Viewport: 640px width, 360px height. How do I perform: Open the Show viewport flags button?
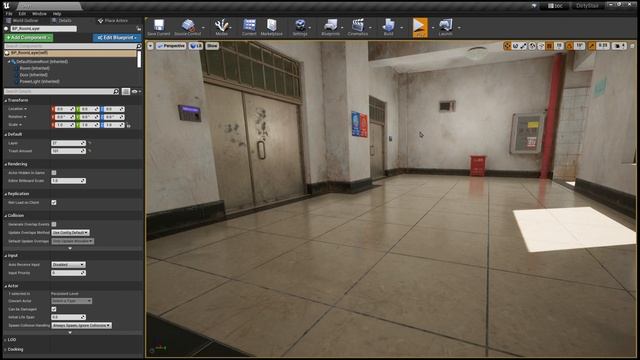[212, 46]
